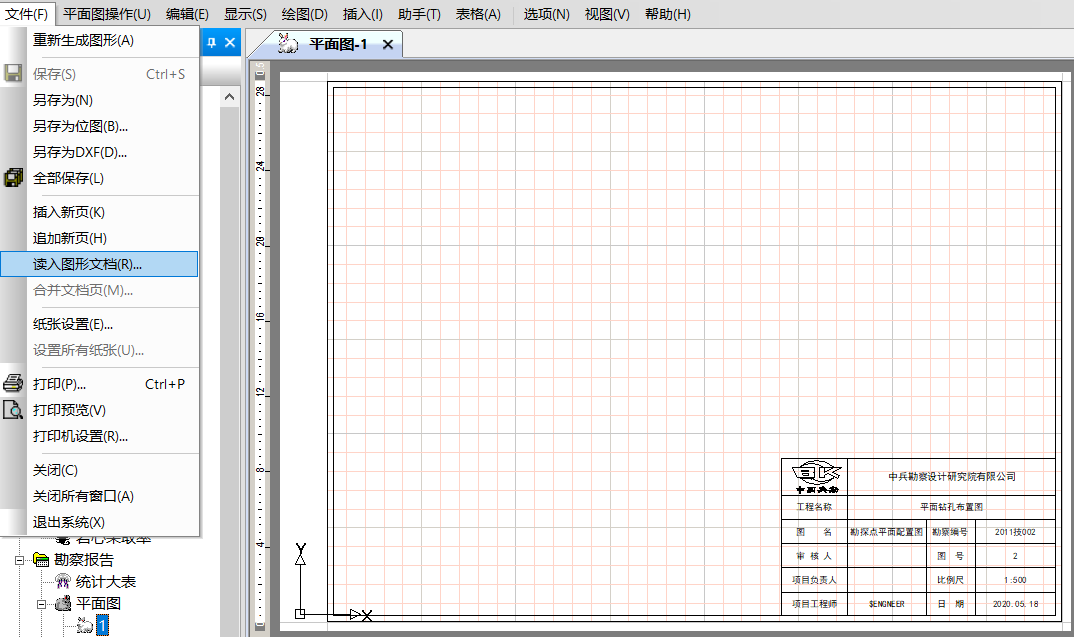Click the print preview magnifier icon
Image resolution: width=1074 pixels, height=637 pixels.
coord(13,410)
